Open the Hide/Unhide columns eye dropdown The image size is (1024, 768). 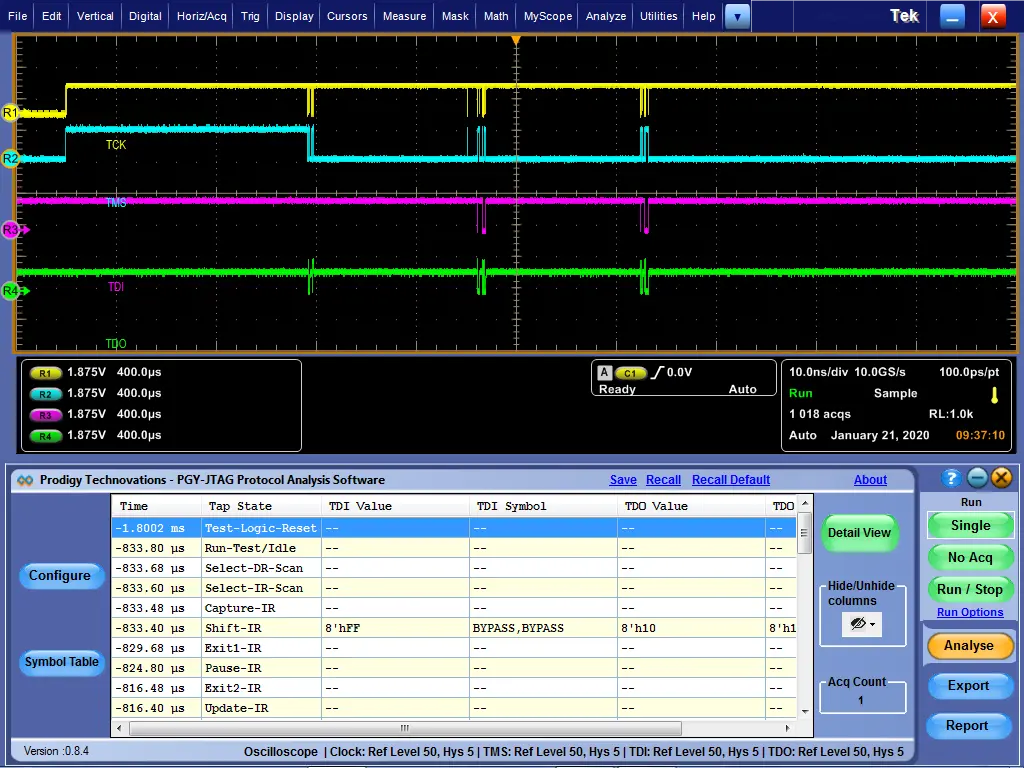click(861, 624)
